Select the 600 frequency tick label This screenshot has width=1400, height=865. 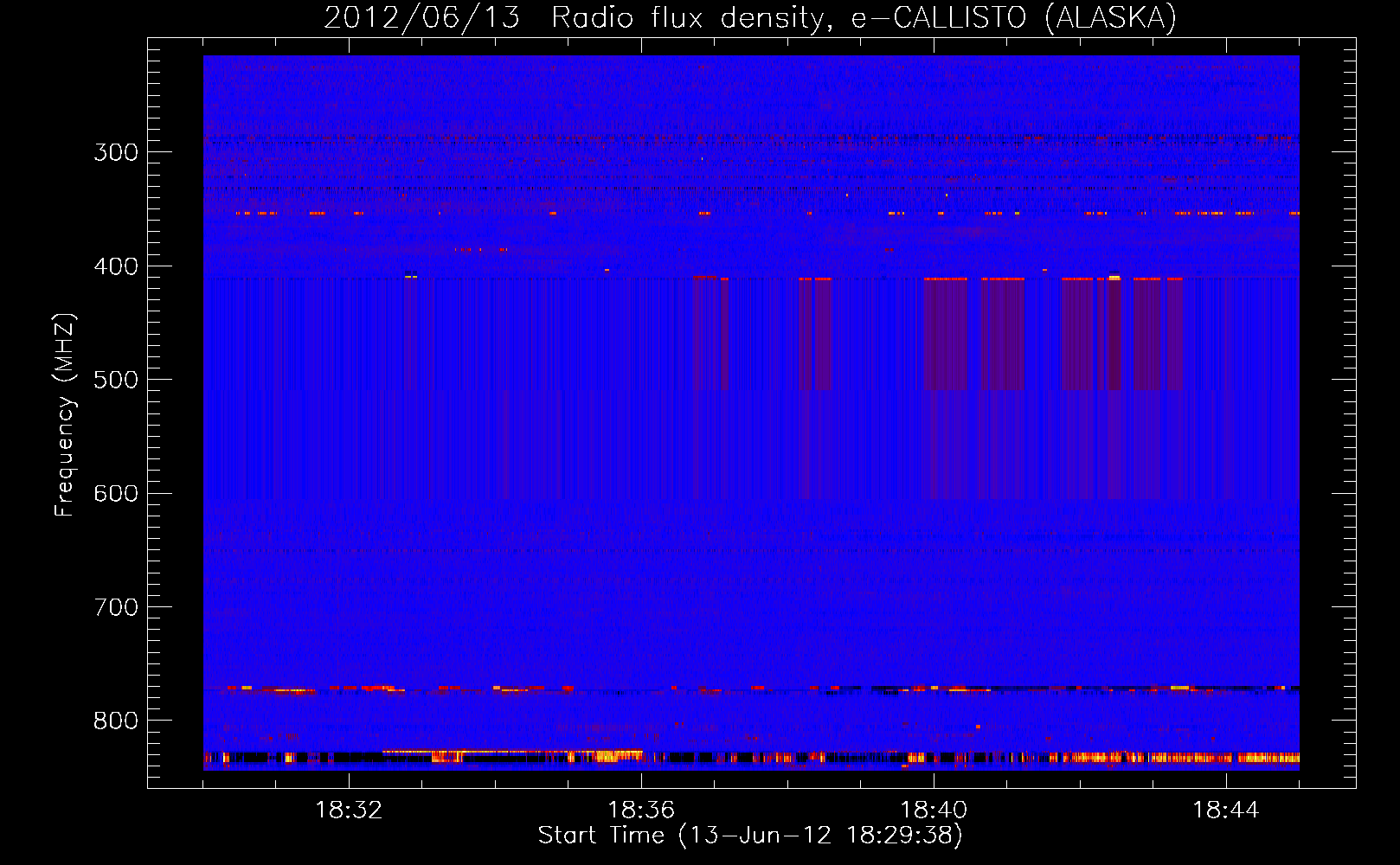pyautogui.click(x=116, y=494)
